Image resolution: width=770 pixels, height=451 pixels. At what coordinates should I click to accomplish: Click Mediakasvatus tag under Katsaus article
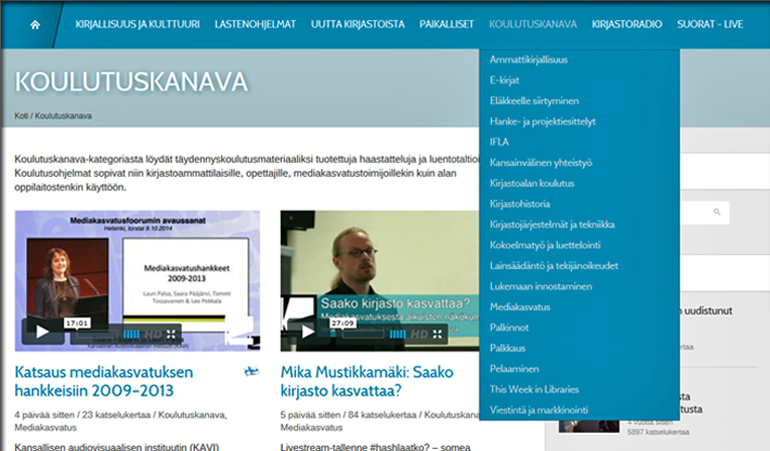click(45, 427)
